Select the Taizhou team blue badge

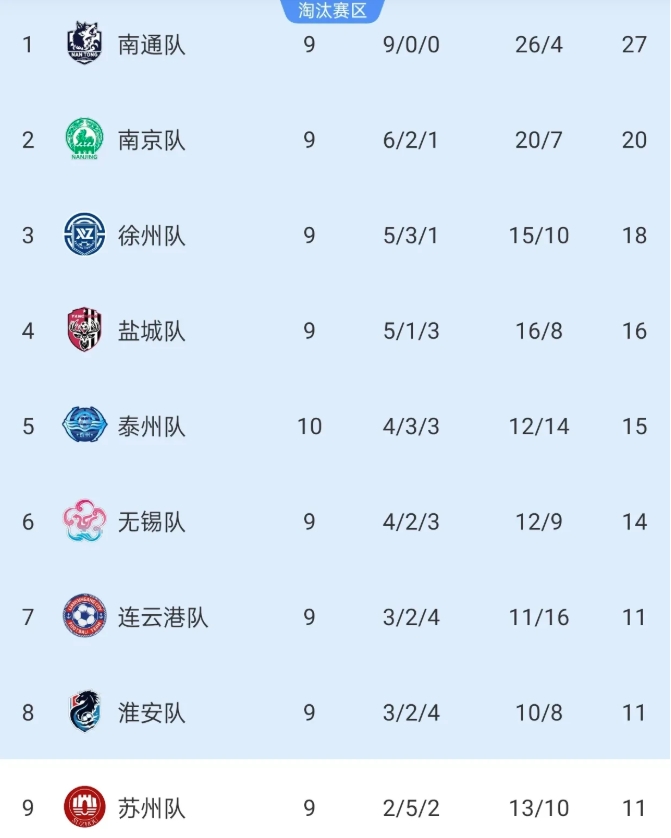tap(84, 426)
